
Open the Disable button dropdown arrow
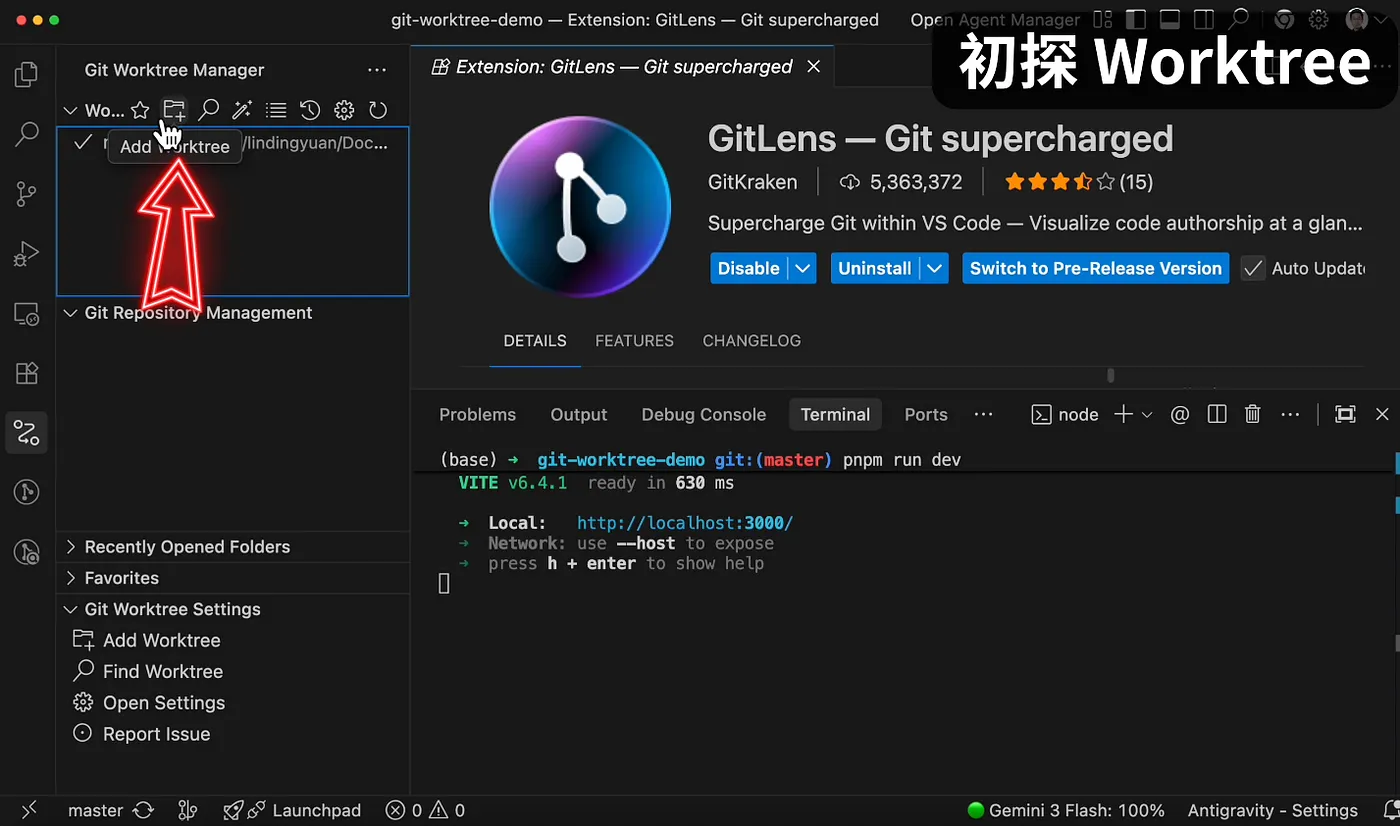(x=803, y=268)
